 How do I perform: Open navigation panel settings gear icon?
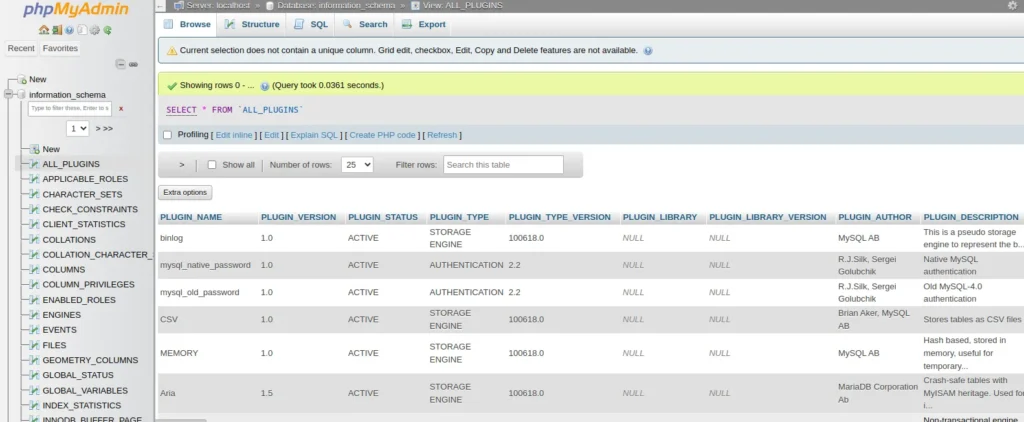pyautogui.click(x=95, y=30)
